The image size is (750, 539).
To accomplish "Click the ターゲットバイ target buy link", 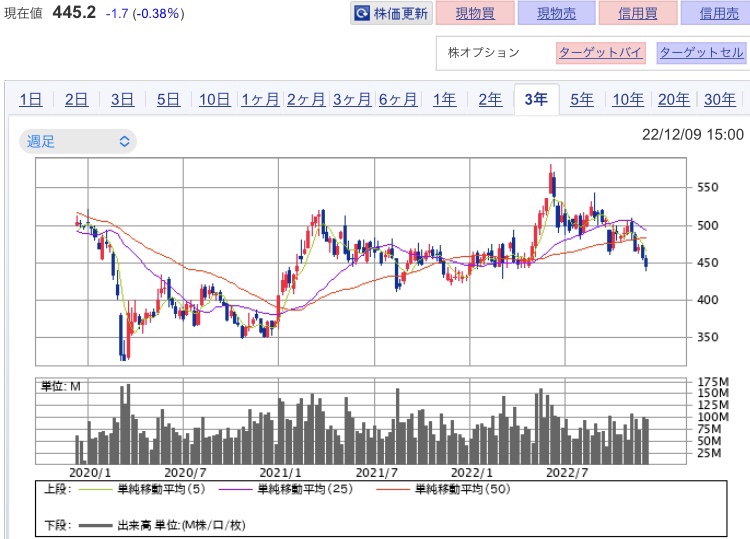I will [600, 53].
